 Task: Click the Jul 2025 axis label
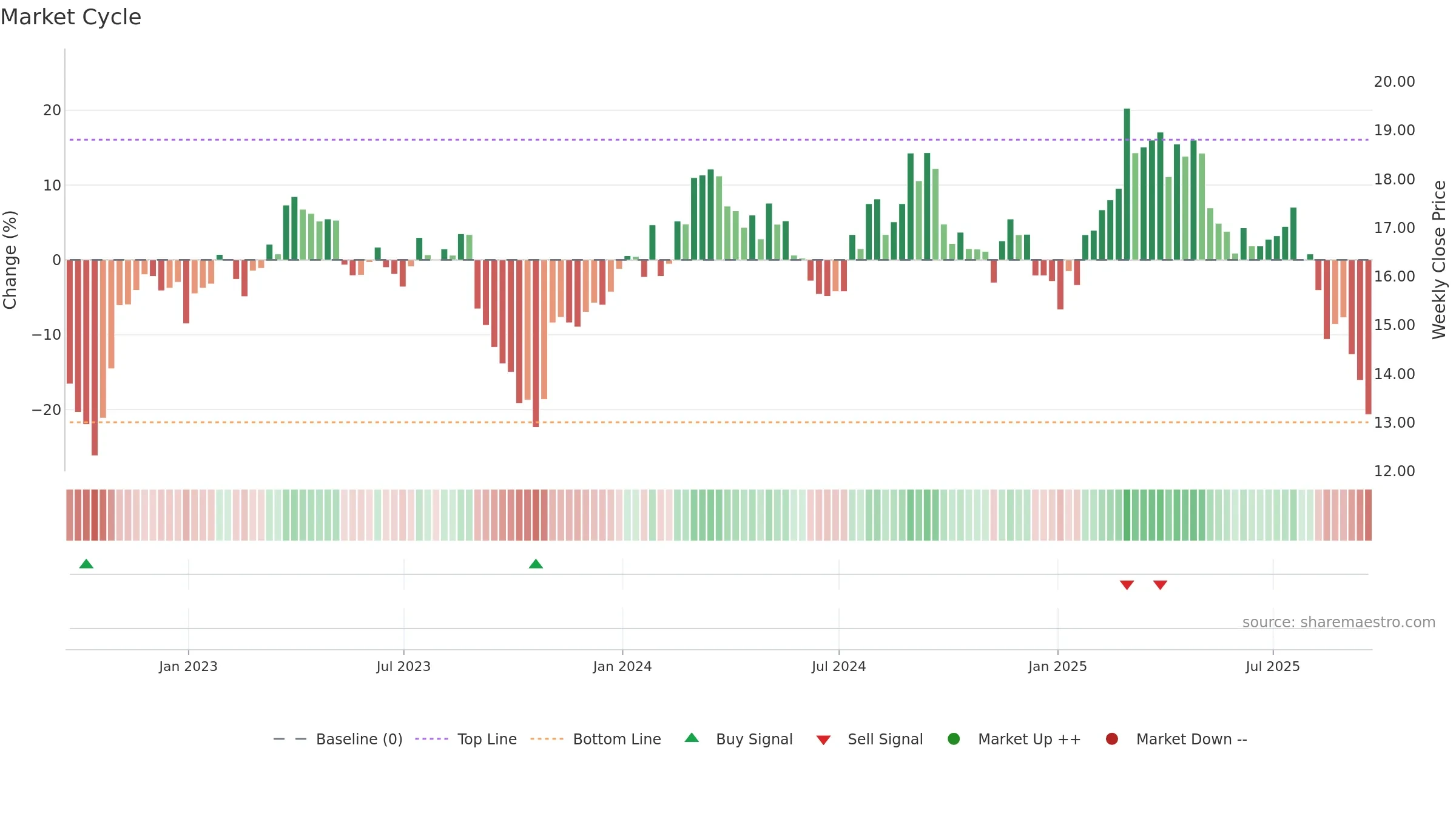(x=1273, y=667)
